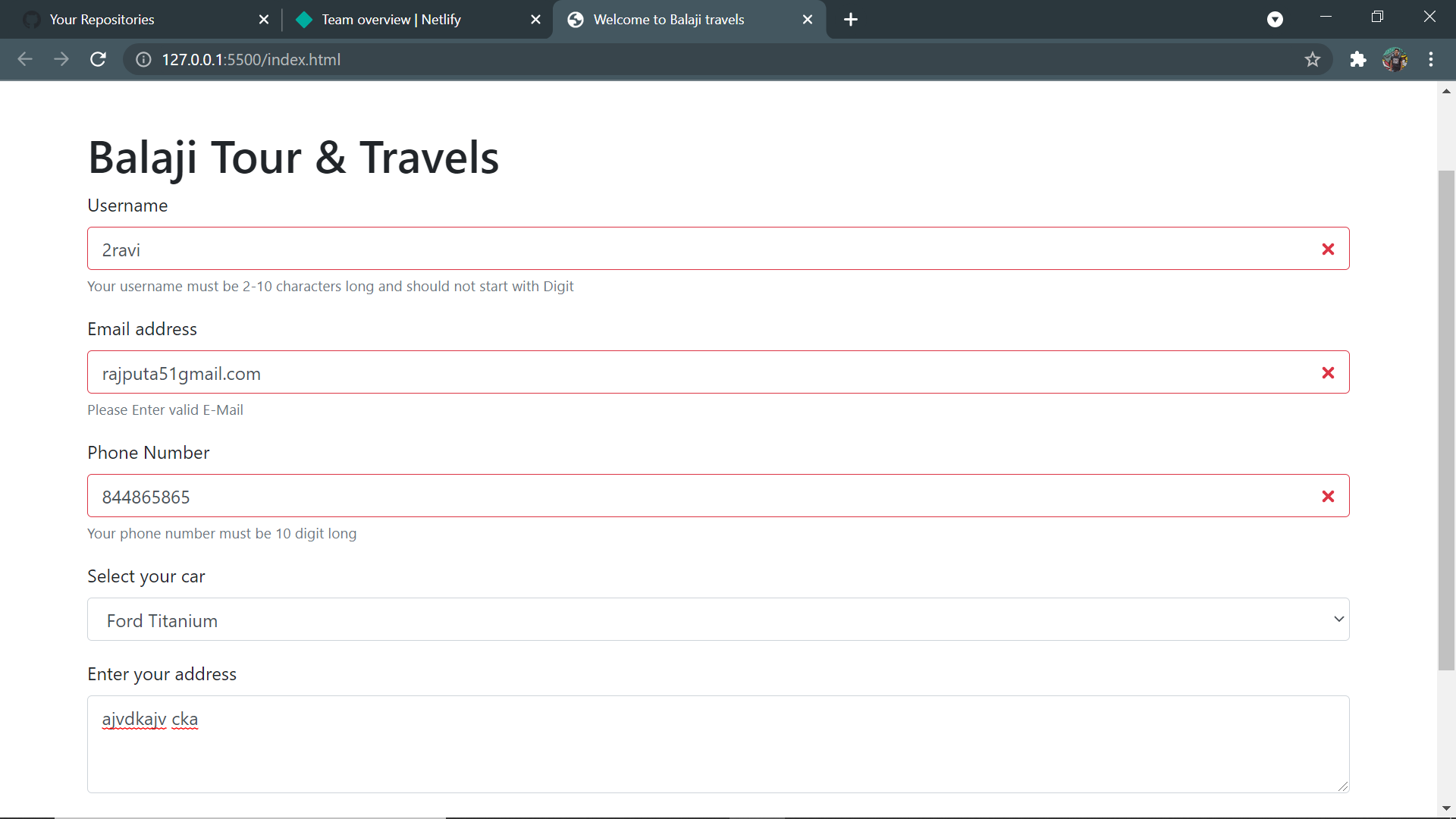Open the browser extensions icon
Image resolution: width=1456 pixels, height=819 pixels.
coord(1358,59)
